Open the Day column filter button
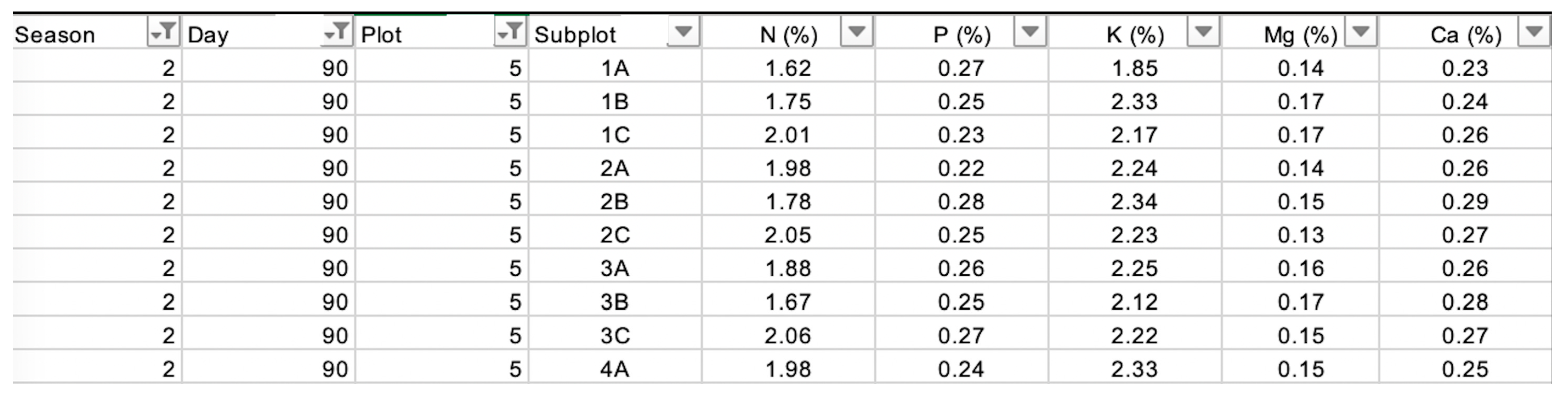The height and width of the screenshot is (398, 1568). [x=337, y=32]
